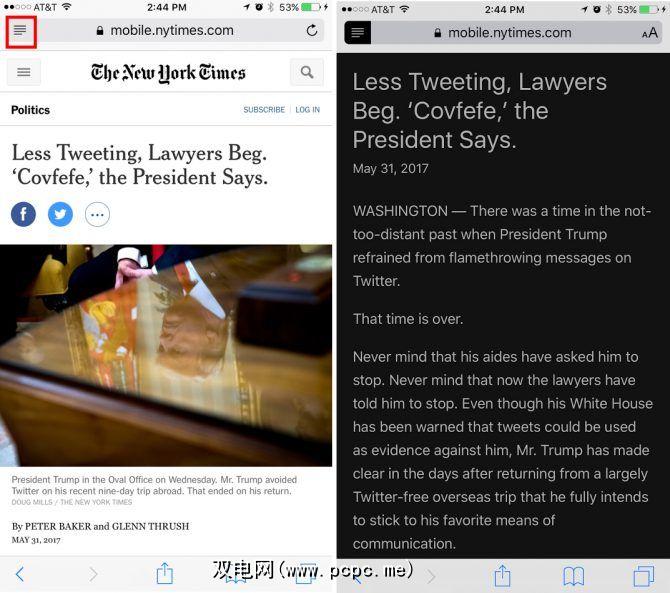Show open tabs on right screen toolbar
Image resolution: width=670 pixels, height=593 pixels.
point(644,576)
